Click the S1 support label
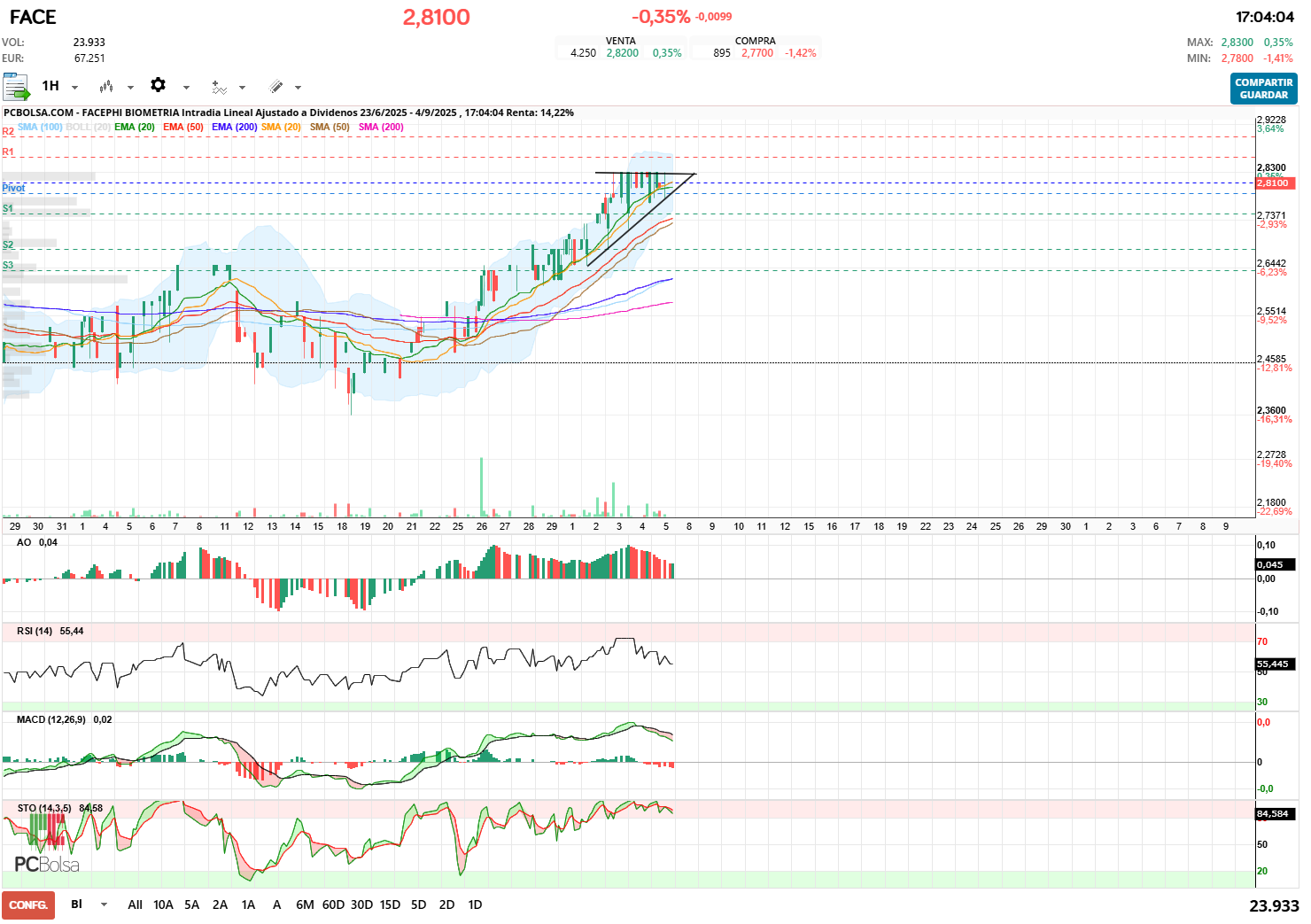This screenshot has width=1311, height=924. point(8,209)
